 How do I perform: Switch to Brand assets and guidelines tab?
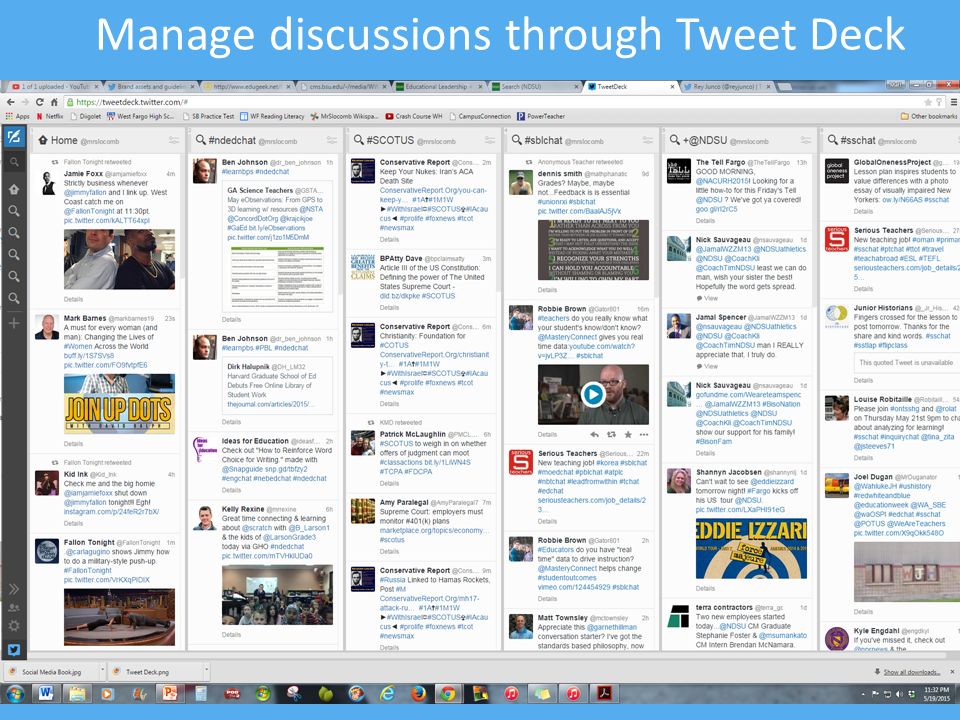click(151, 87)
